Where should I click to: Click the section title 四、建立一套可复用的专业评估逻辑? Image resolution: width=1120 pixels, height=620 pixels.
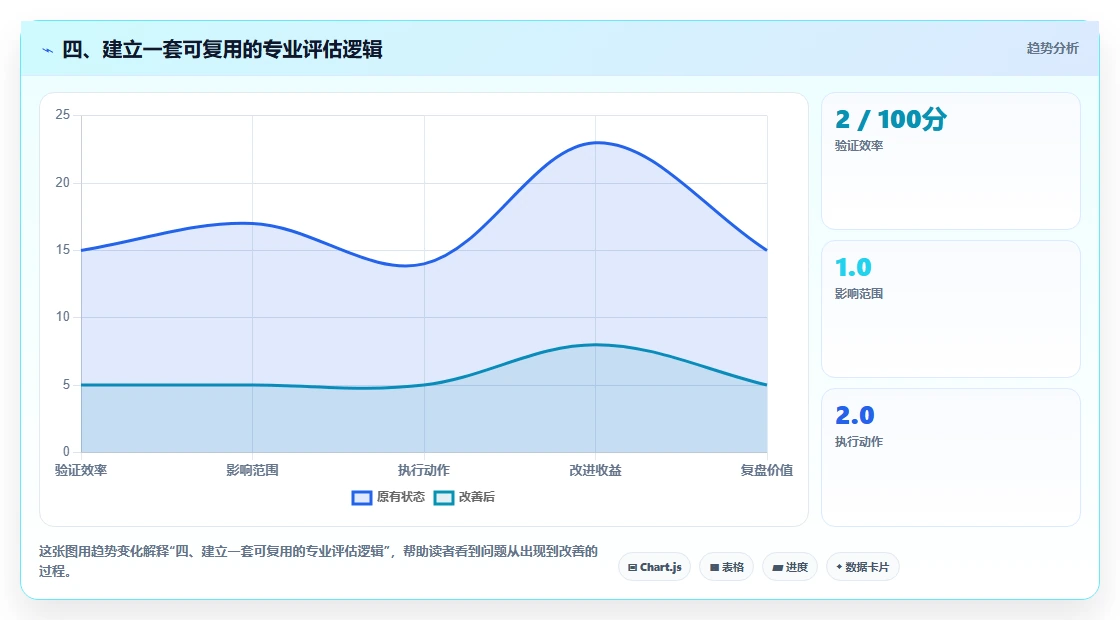click(x=222, y=49)
